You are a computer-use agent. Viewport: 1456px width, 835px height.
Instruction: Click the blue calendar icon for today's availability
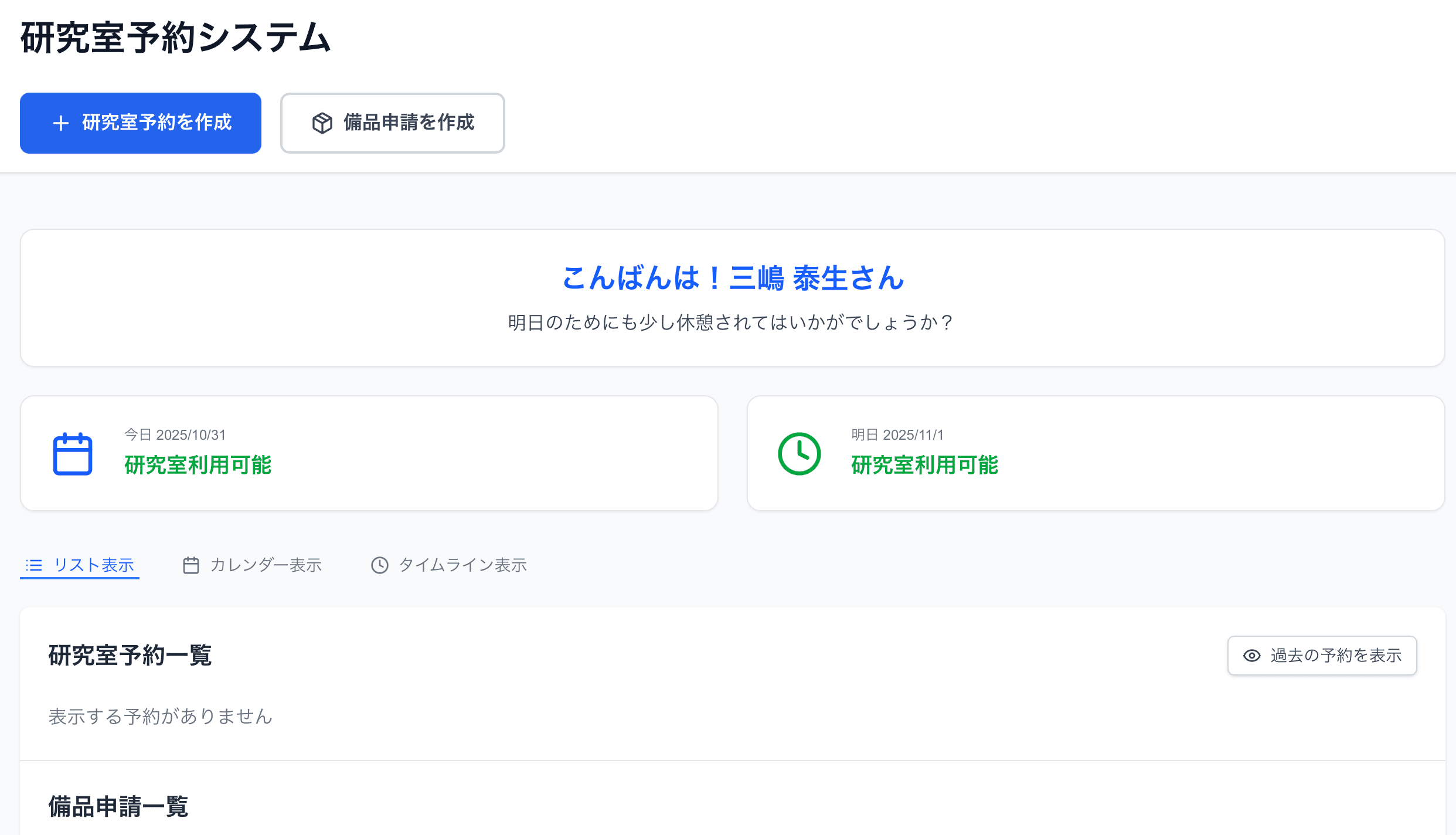coord(73,453)
